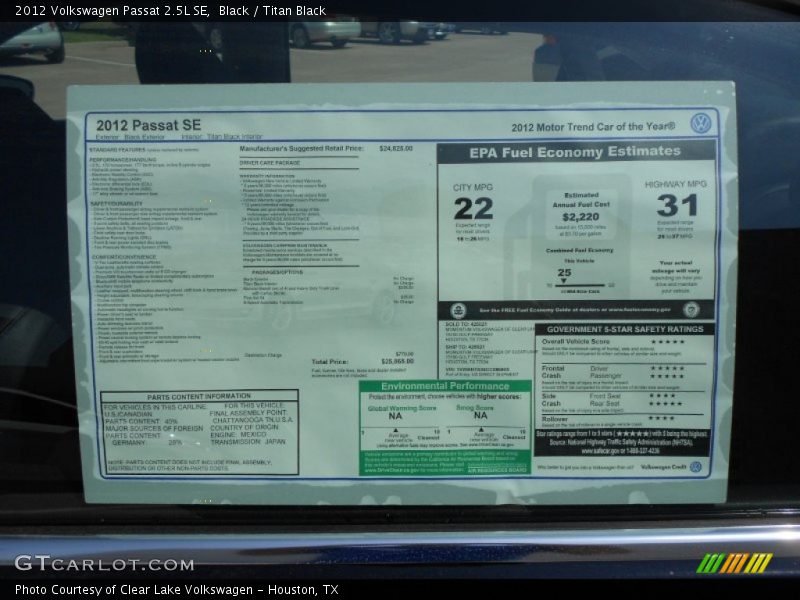Image resolution: width=800 pixels, height=600 pixels.
Task: Click the striped color logo in bottom corner
Action: [x=735, y=563]
